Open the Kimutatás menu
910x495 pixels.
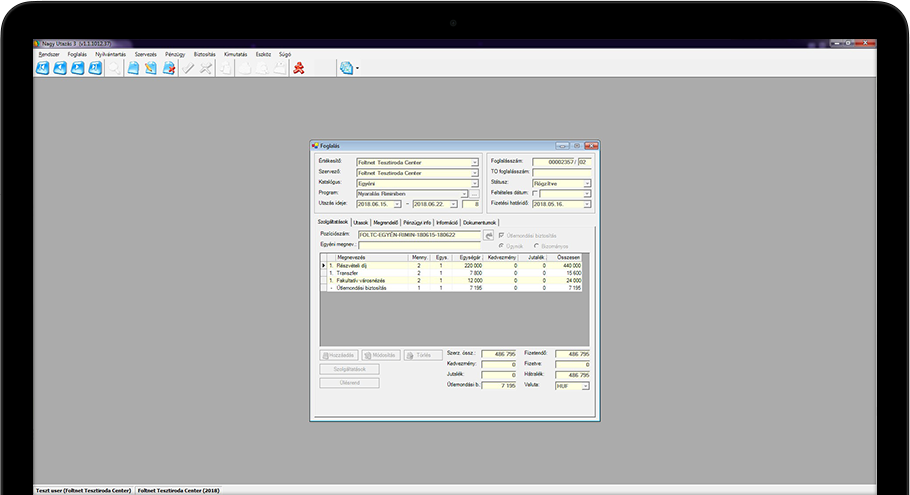click(x=236, y=54)
